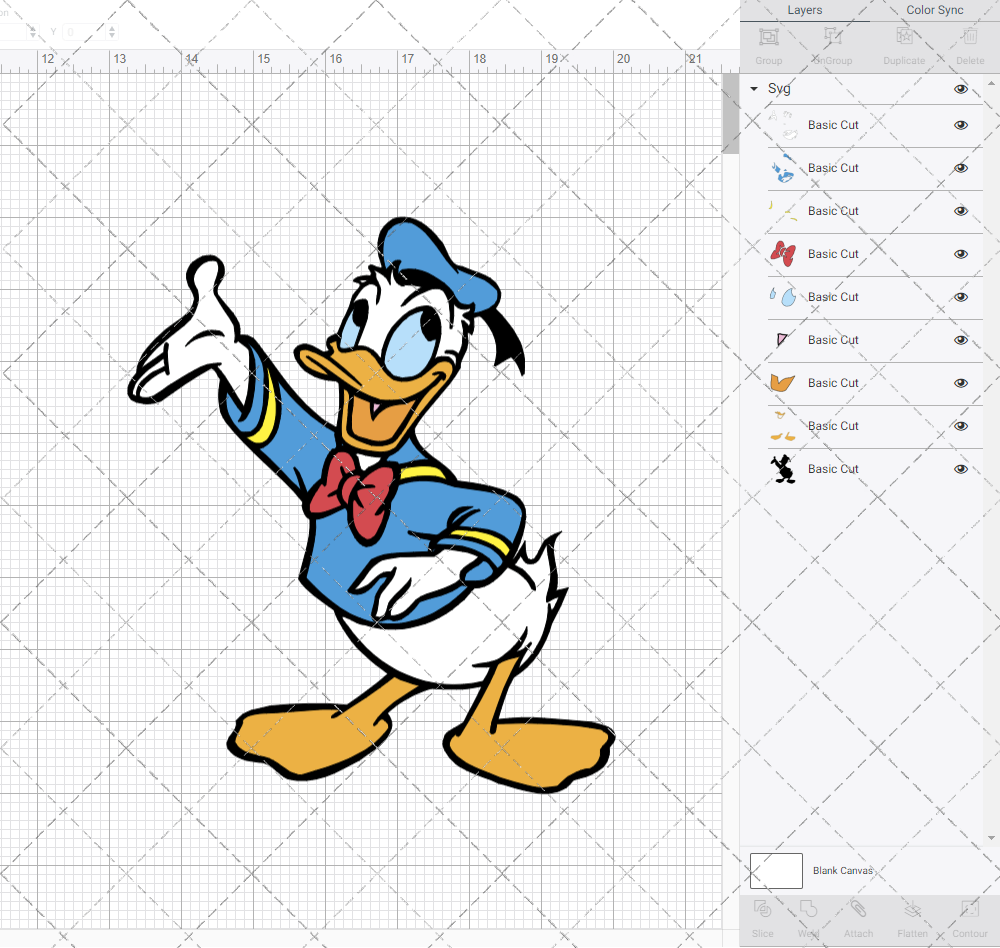Click the Slice tool icon
The width and height of the screenshot is (1000, 948).
(762, 908)
